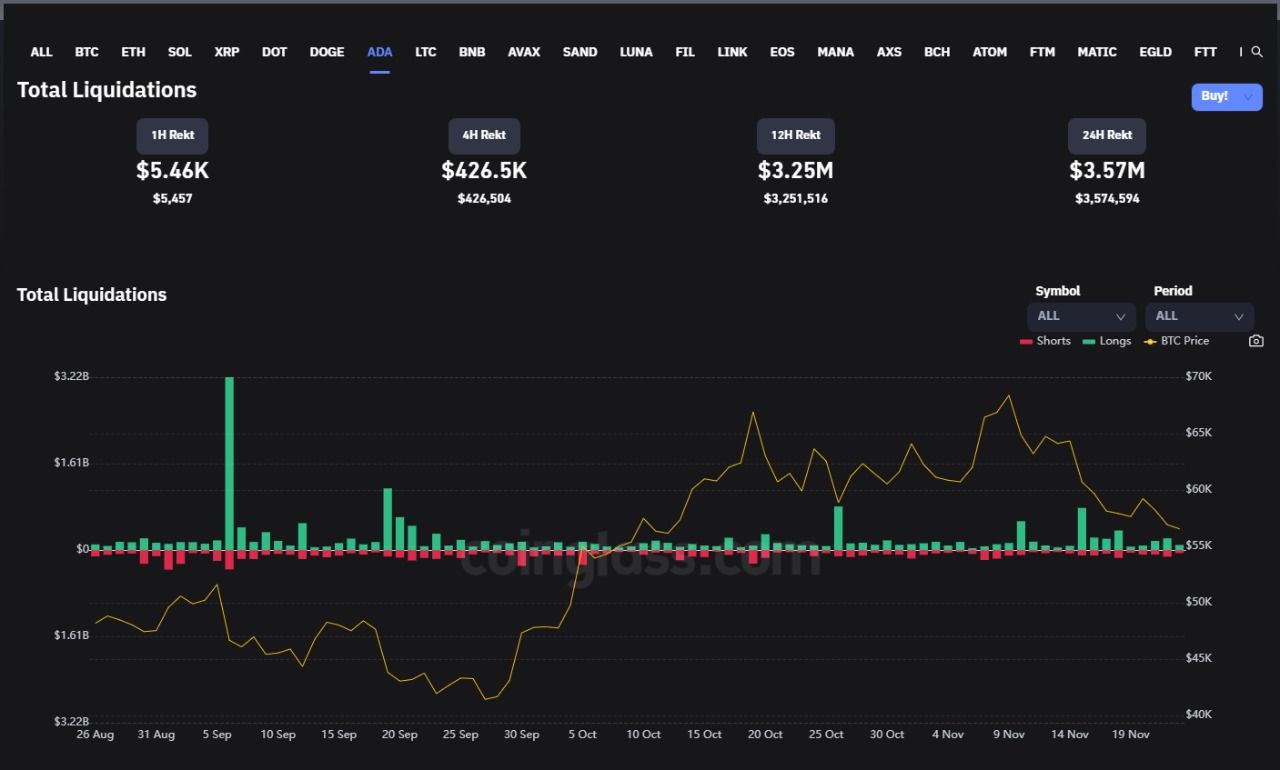Select the ETH coin tab
1280x770 pixels.
133,52
